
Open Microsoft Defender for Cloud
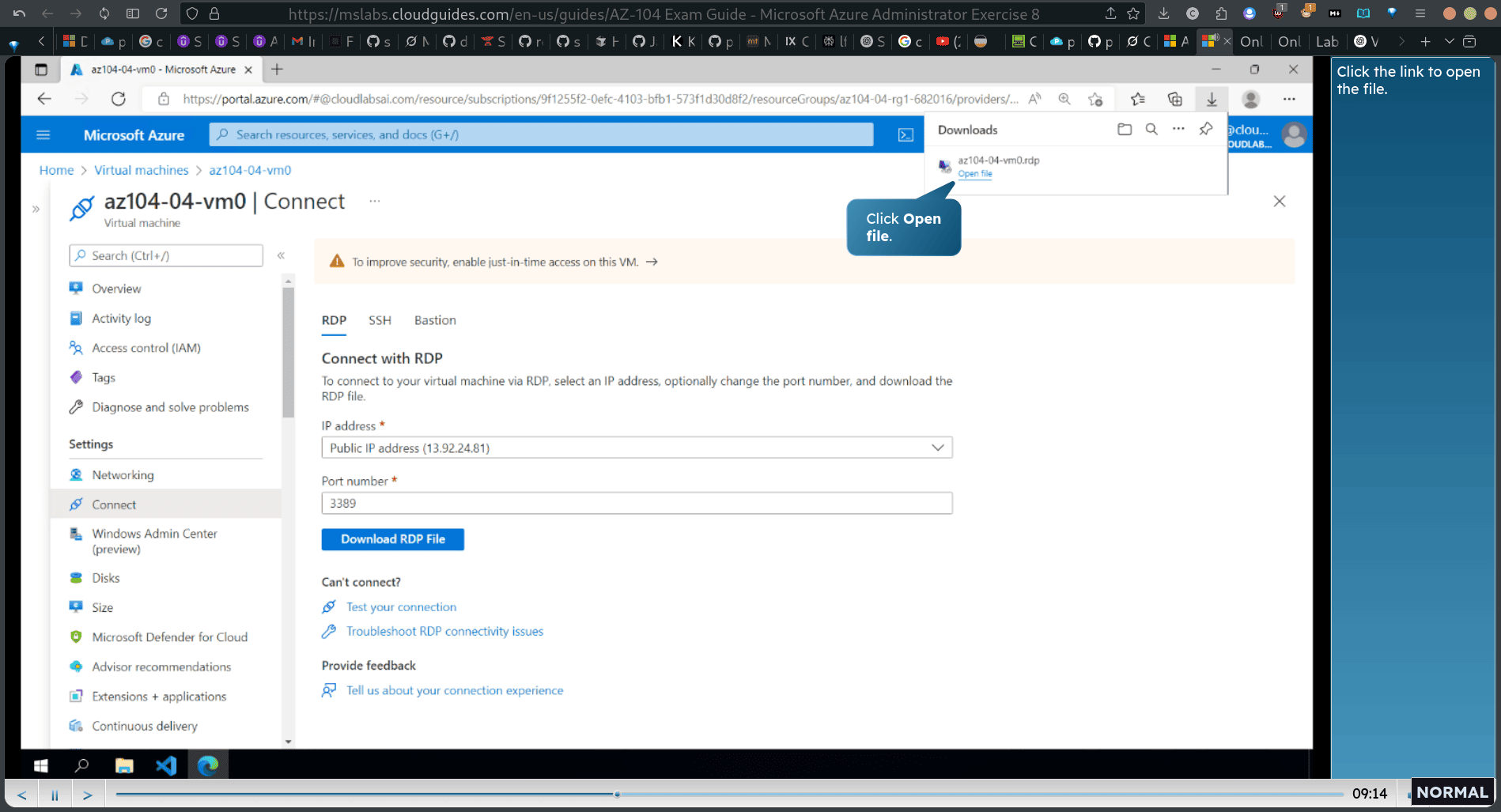(x=169, y=637)
